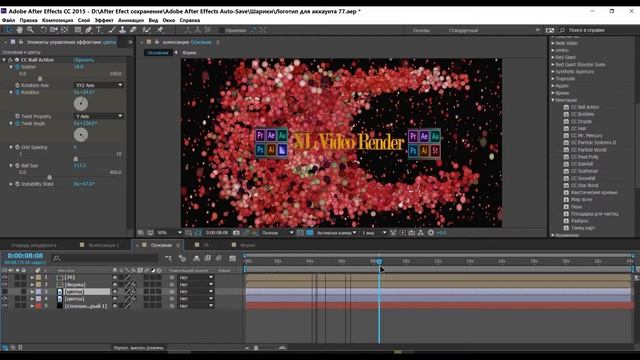Hide layer 1 with its eye icon
This screenshot has width=640, height=360.
click(x=5, y=278)
